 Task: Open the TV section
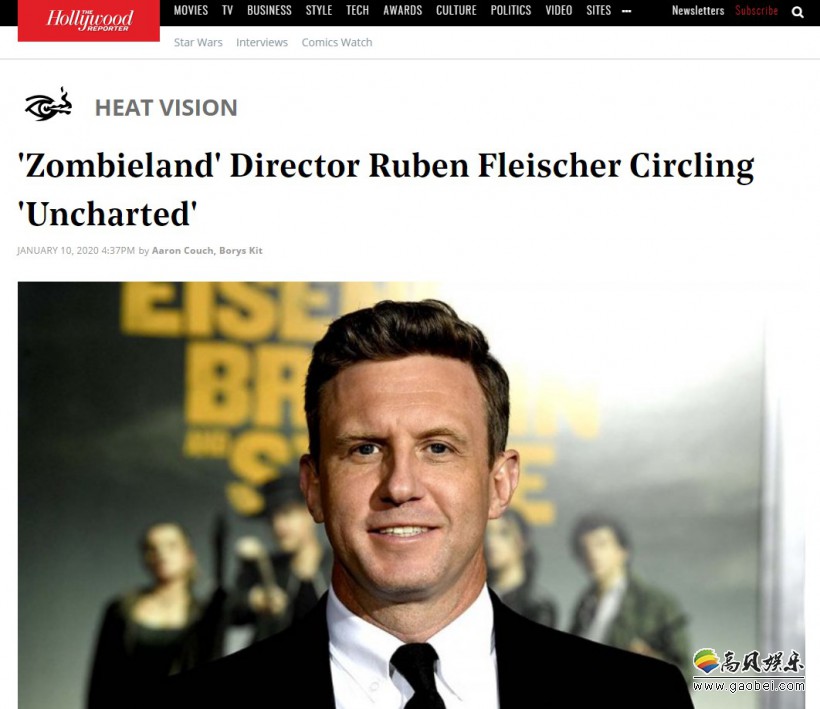227,10
